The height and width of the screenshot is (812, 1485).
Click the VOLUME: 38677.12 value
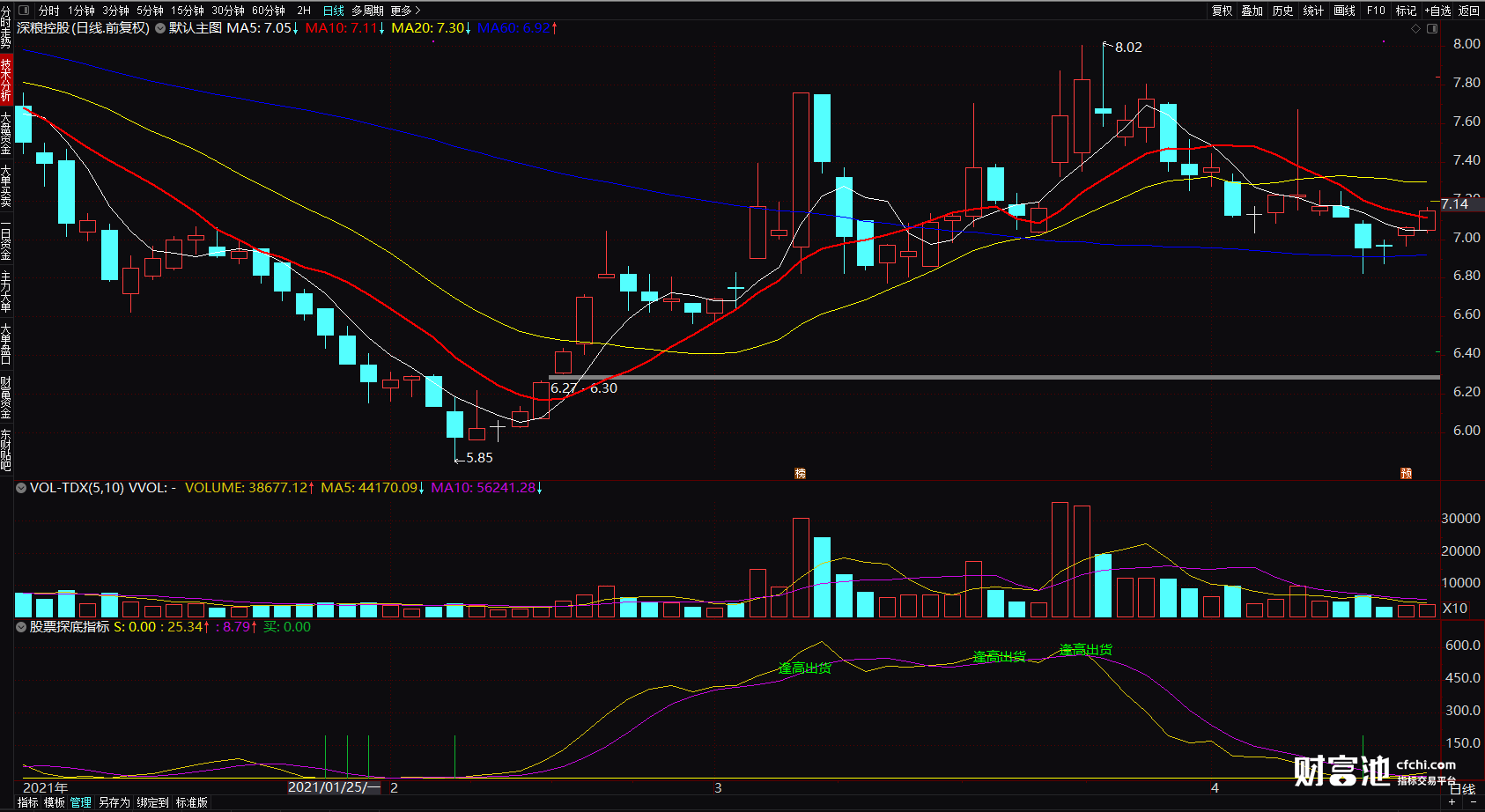tap(249, 488)
